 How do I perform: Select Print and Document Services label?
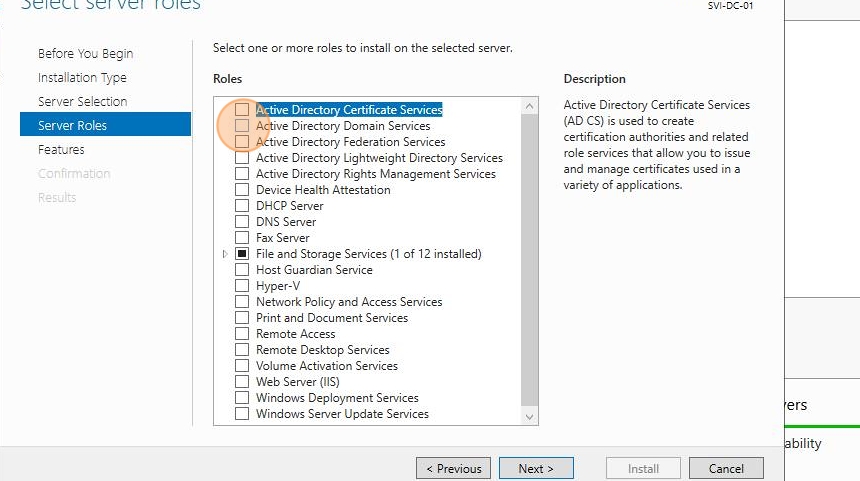click(332, 318)
